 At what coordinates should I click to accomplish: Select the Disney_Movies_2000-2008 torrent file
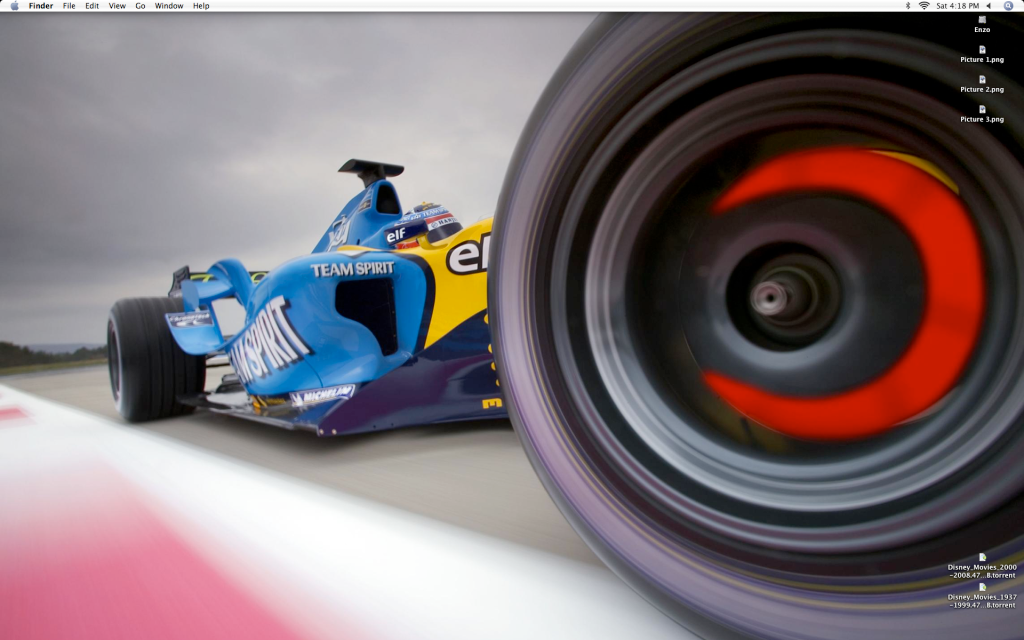click(x=982, y=558)
